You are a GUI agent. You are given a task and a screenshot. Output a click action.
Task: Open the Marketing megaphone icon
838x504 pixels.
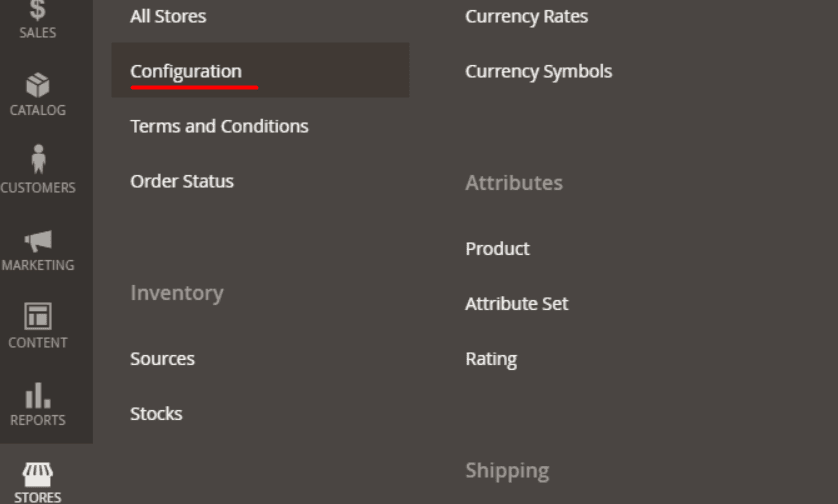click(38, 241)
